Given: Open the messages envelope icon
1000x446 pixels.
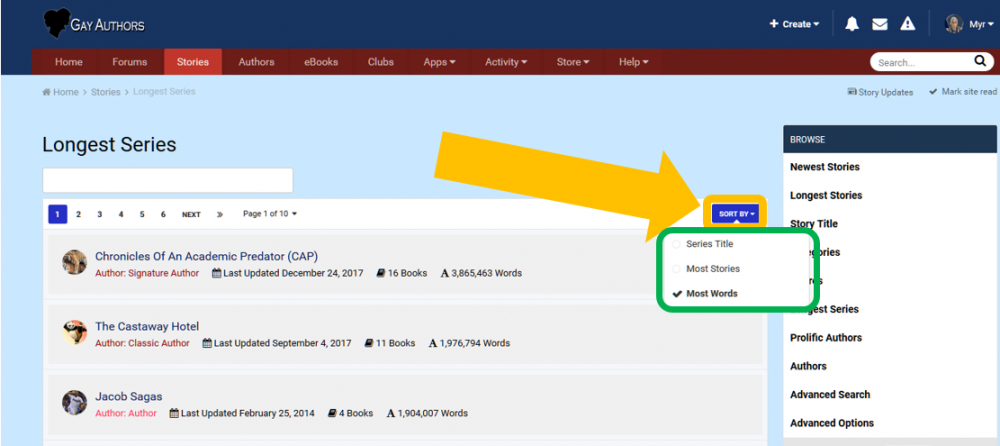Looking at the screenshot, I should coord(879,24).
